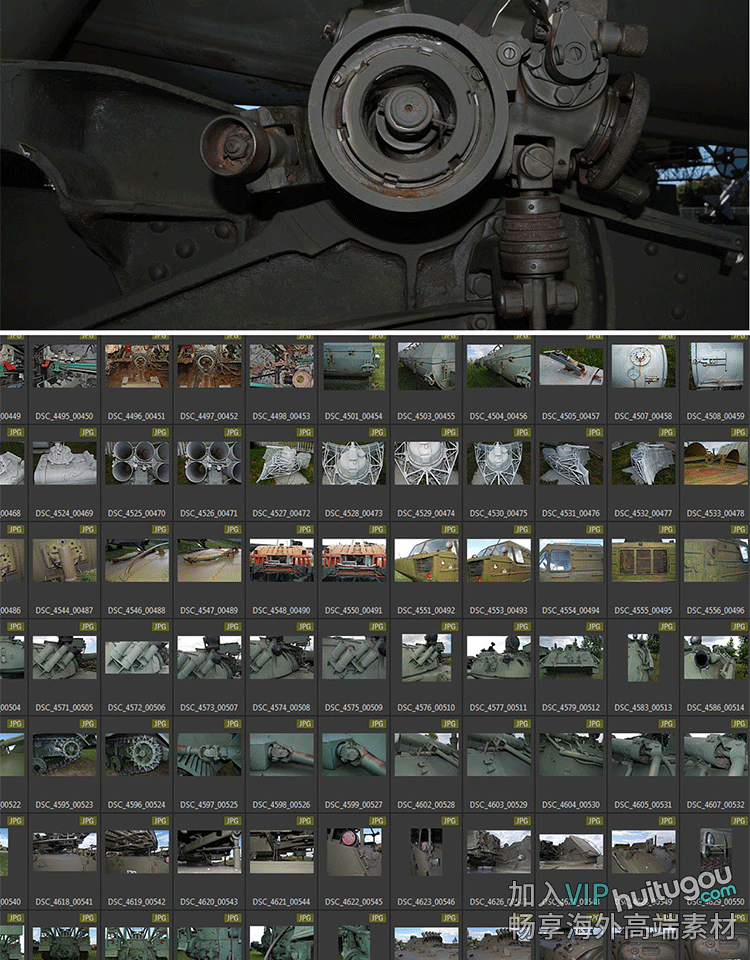This screenshot has width=750, height=960.
Task: Select the orange vehicle thumbnail DSC_4548_00490
Action: coord(282,560)
